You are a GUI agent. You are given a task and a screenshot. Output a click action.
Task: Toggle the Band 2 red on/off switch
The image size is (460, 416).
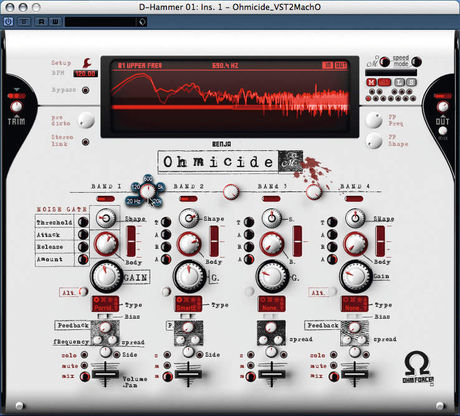[188, 199]
